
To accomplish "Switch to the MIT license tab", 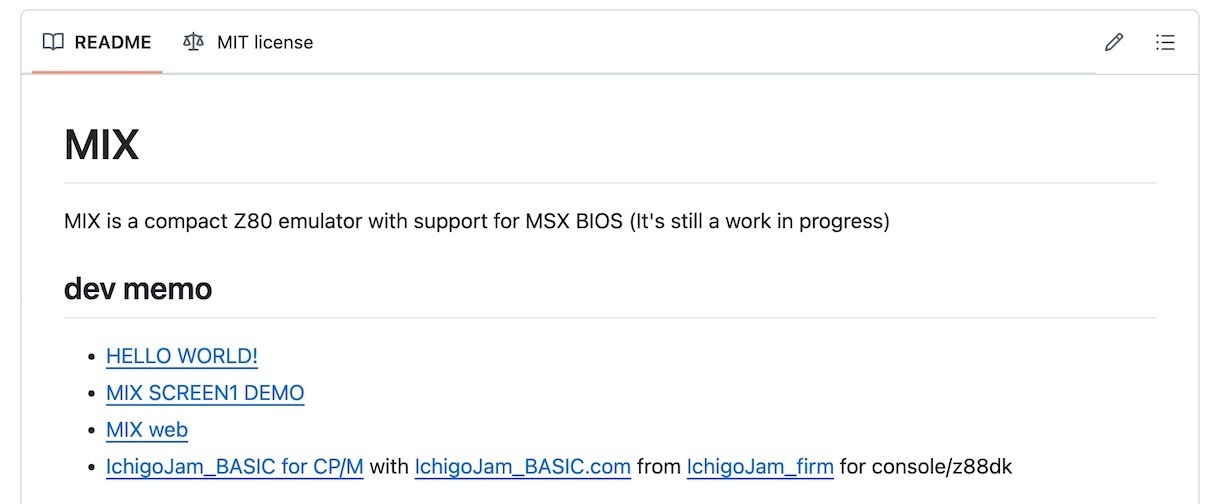I will point(248,42).
